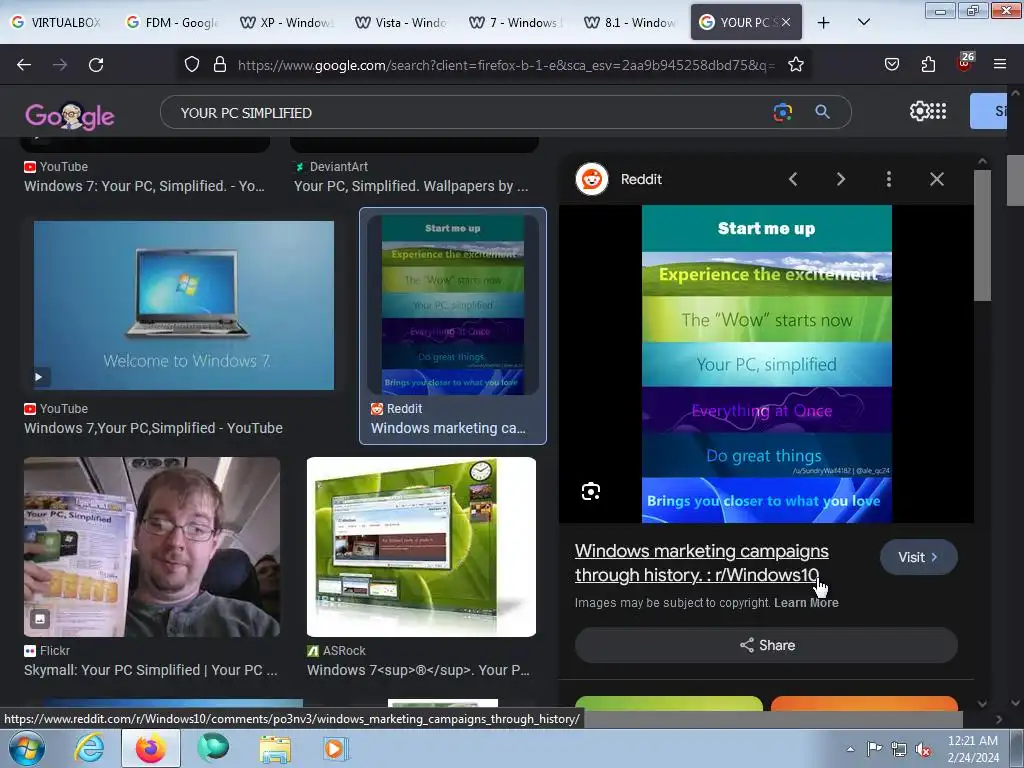The image size is (1024, 768).
Task: Click the uBlock extension icon with badge 26
Action: click(965, 63)
